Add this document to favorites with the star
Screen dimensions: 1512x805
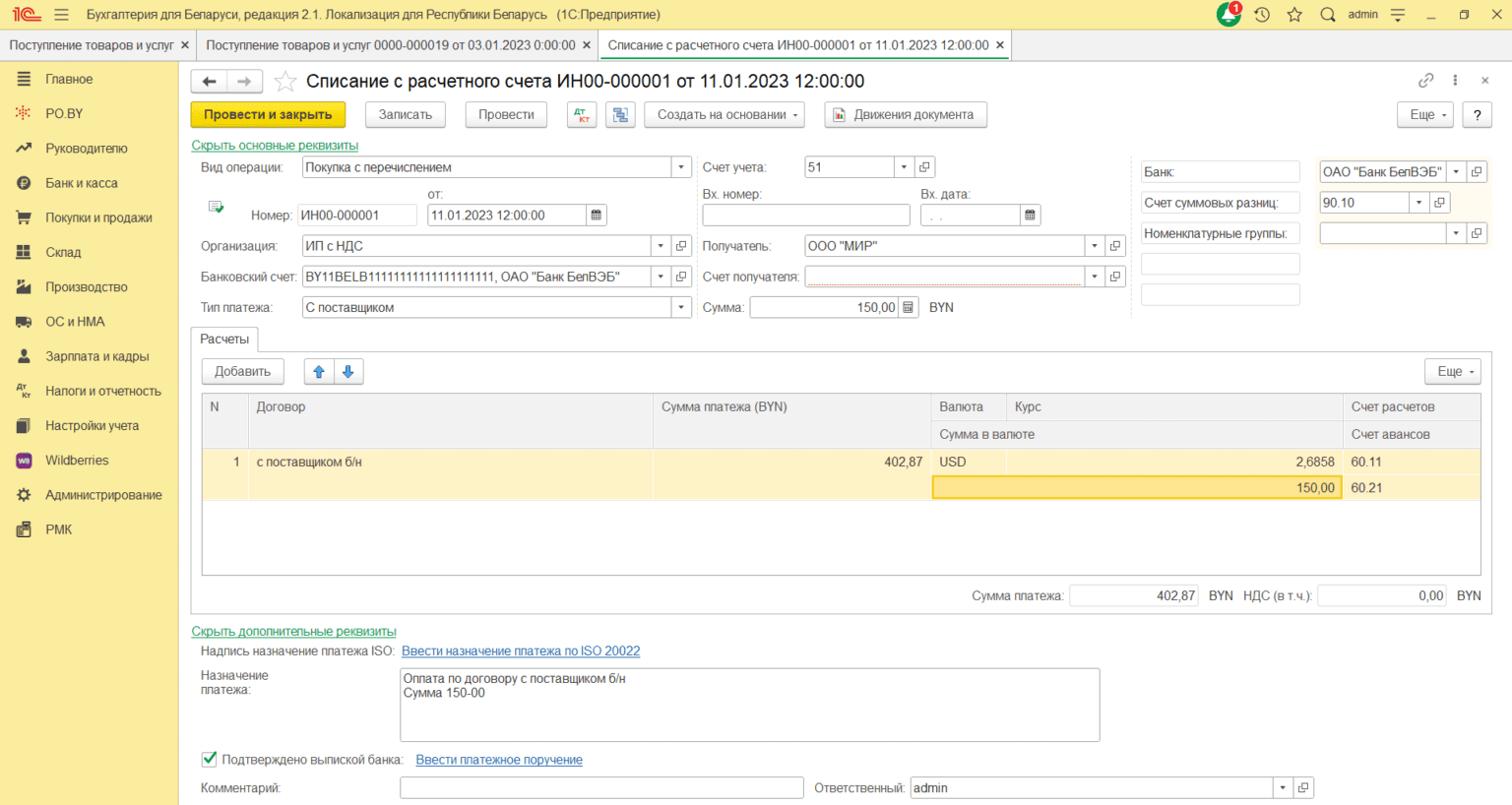pos(285,82)
